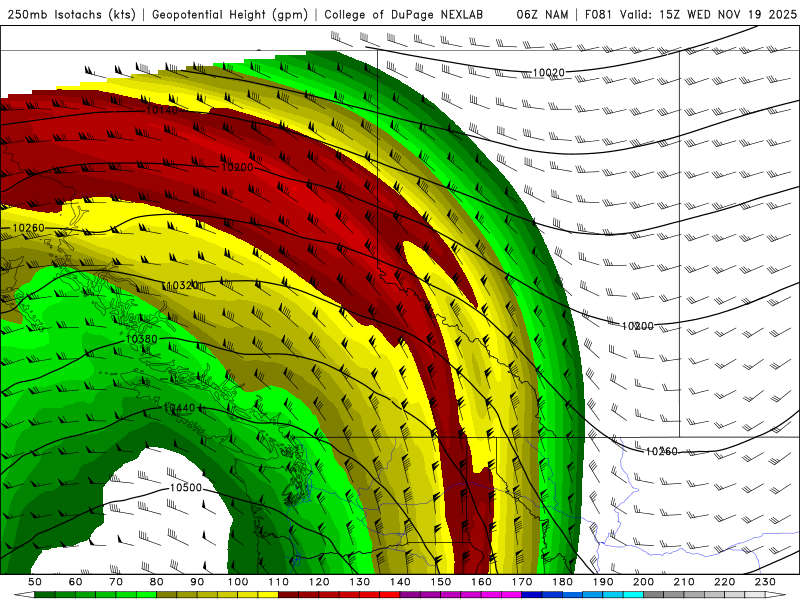Select the 10500 height contour label
Image resolution: width=800 pixels, height=600 pixels.
(x=186, y=488)
